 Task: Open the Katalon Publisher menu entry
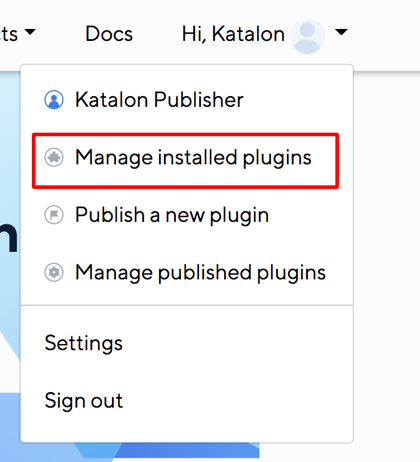[187, 100]
